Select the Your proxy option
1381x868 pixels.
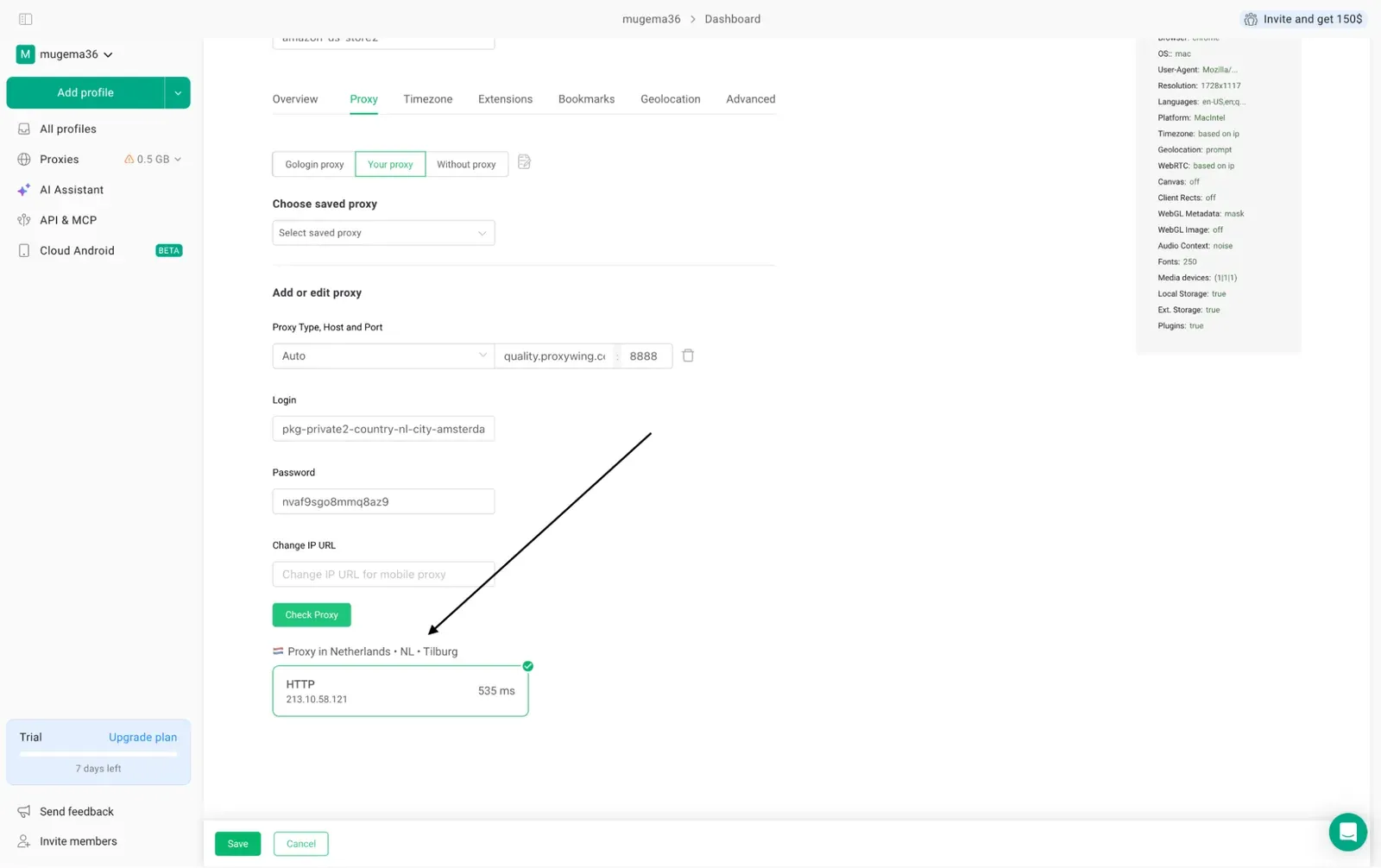(x=390, y=164)
